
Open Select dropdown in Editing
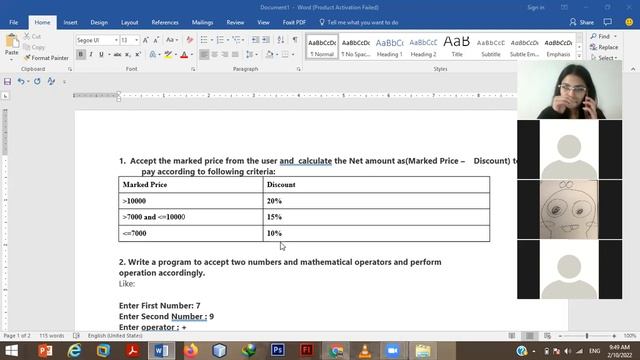[604, 58]
